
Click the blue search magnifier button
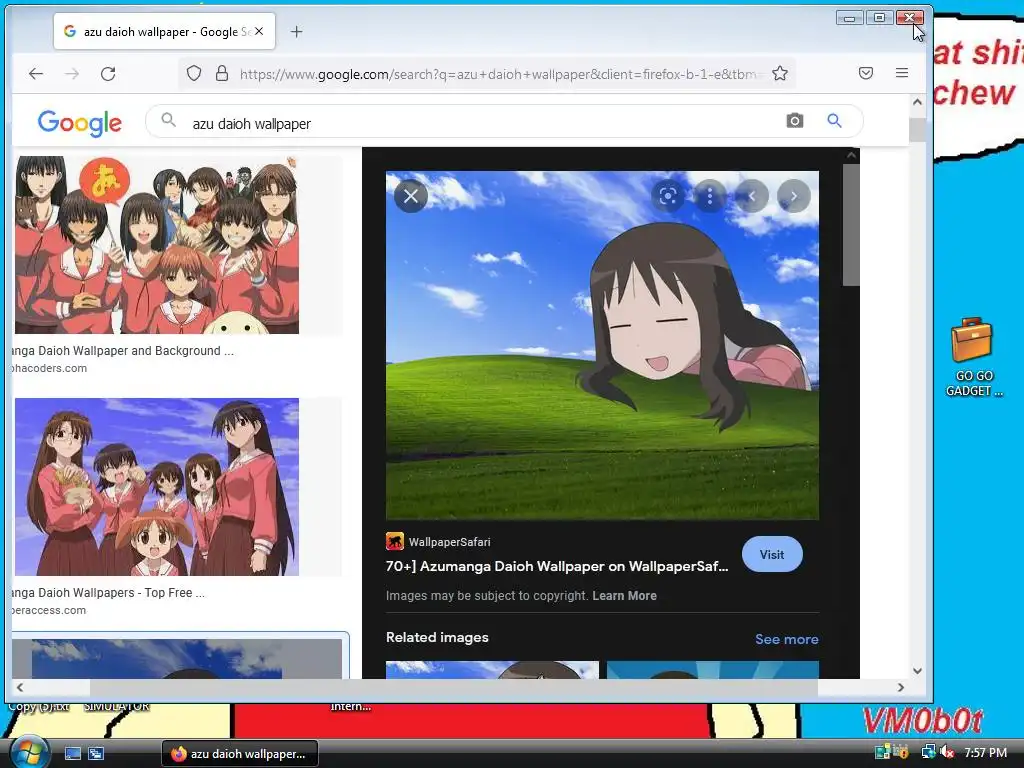(834, 121)
